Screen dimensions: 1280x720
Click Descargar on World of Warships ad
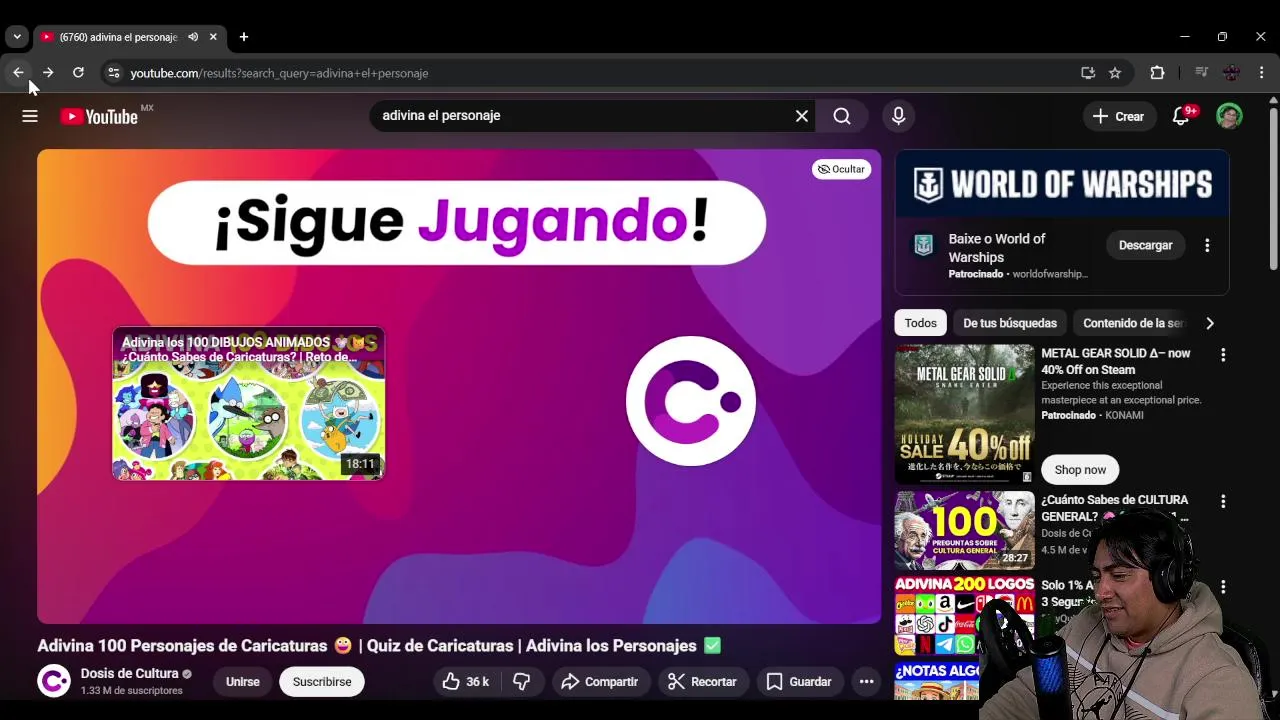click(x=1146, y=245)
